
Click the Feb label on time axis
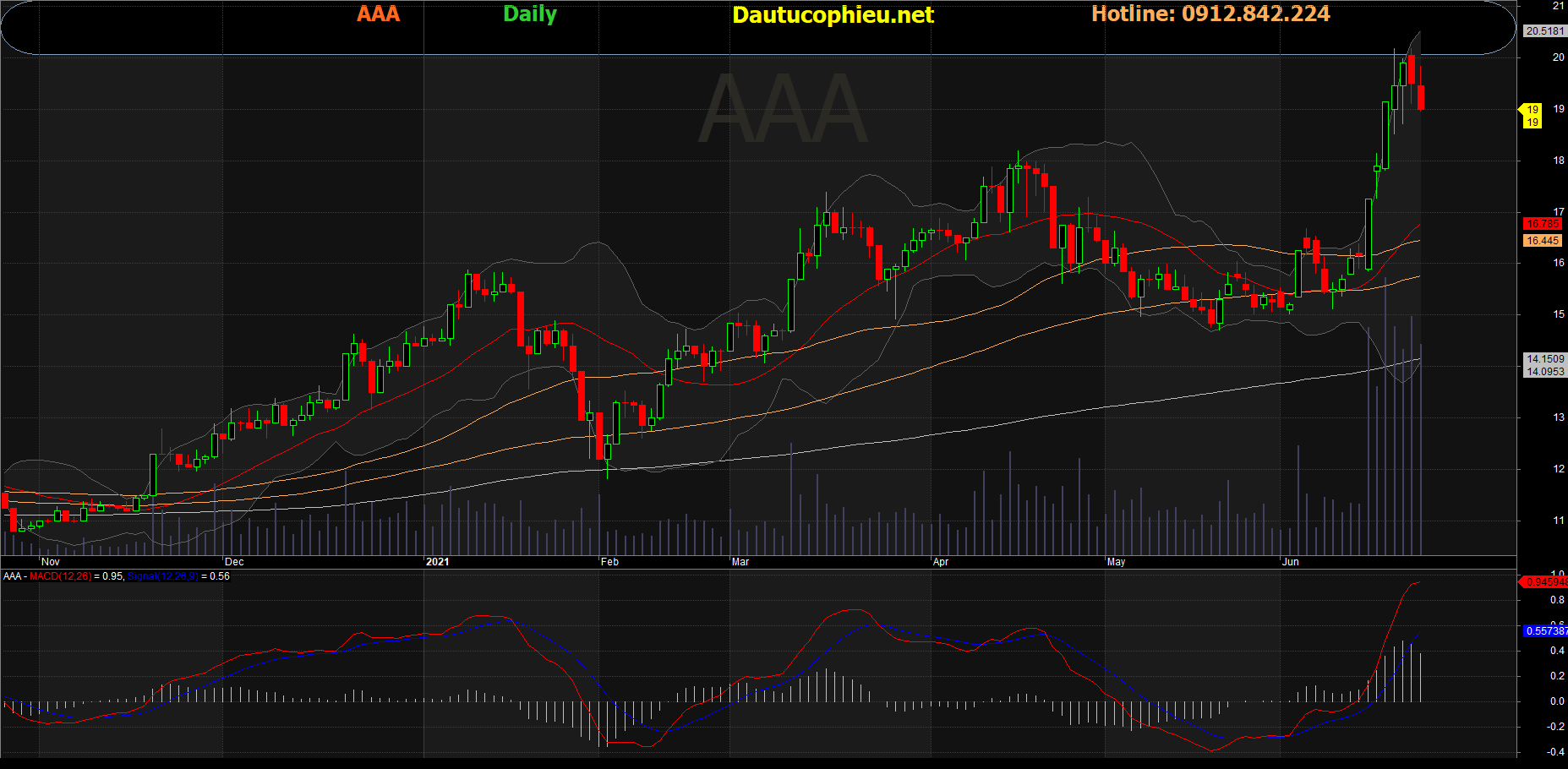pyautogui.click(x=609, y=562)
